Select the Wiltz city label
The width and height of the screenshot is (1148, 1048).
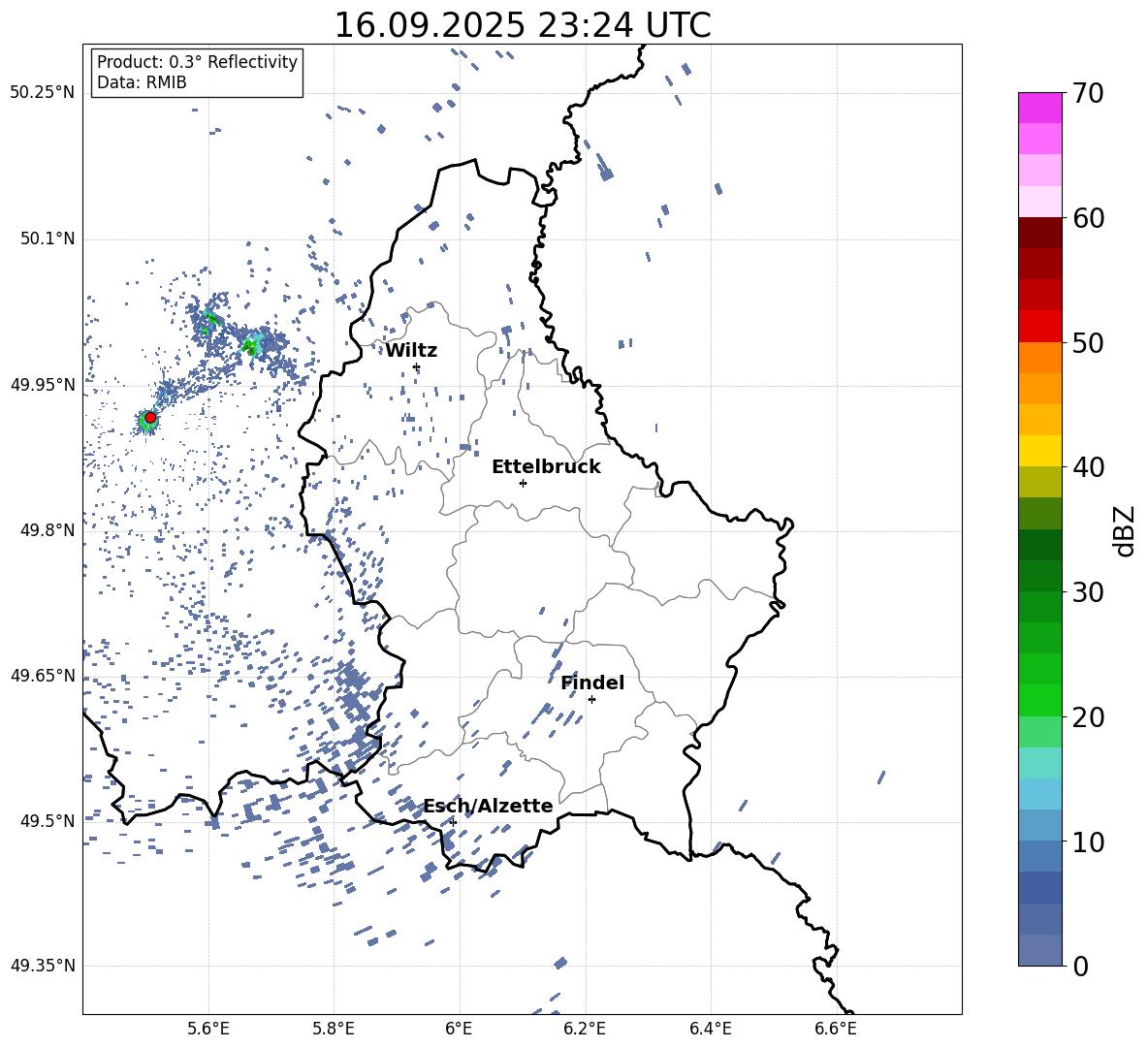(x=411, y=351)
